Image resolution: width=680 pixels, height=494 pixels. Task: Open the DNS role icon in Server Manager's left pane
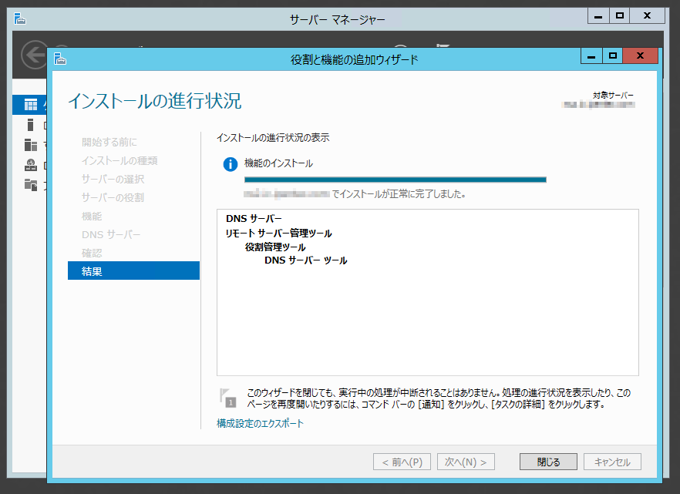(30, 165)
